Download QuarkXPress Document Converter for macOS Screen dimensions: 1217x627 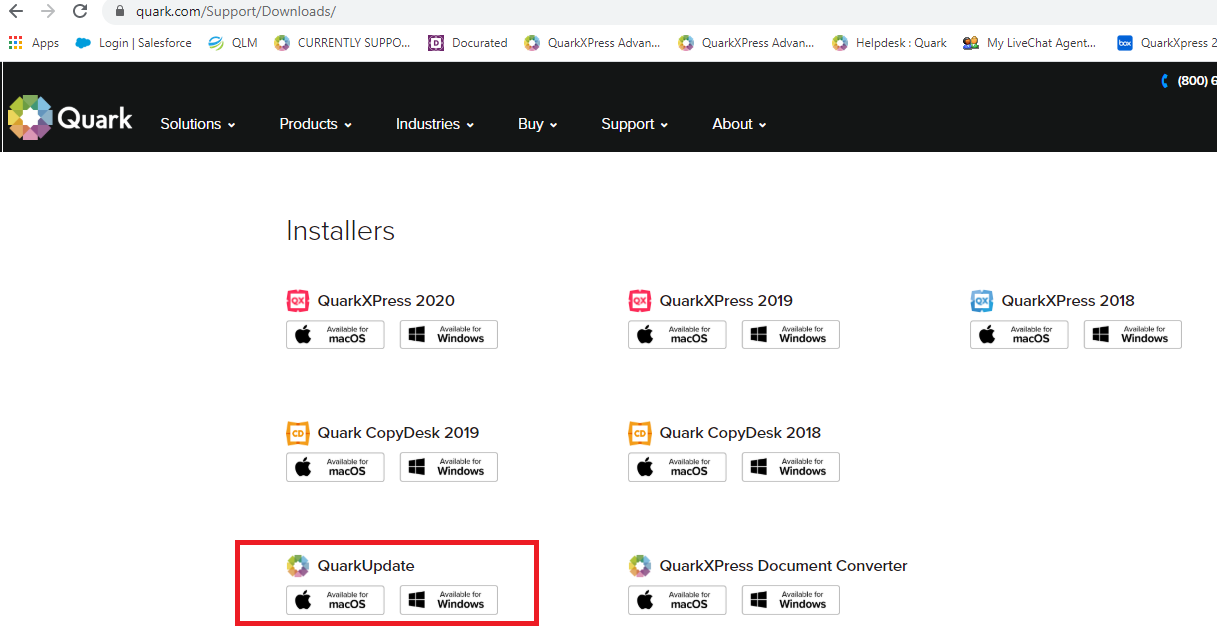click(x=677, y=600)
